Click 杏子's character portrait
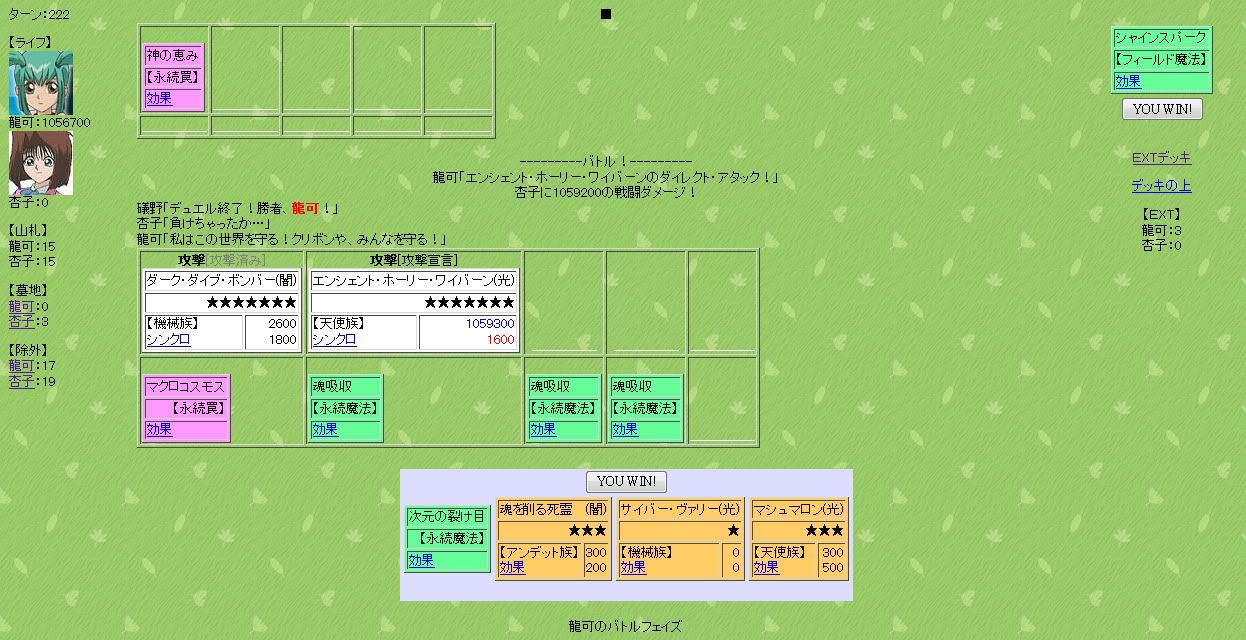The height and width of the screenshot is (640, 1246). 40,162
